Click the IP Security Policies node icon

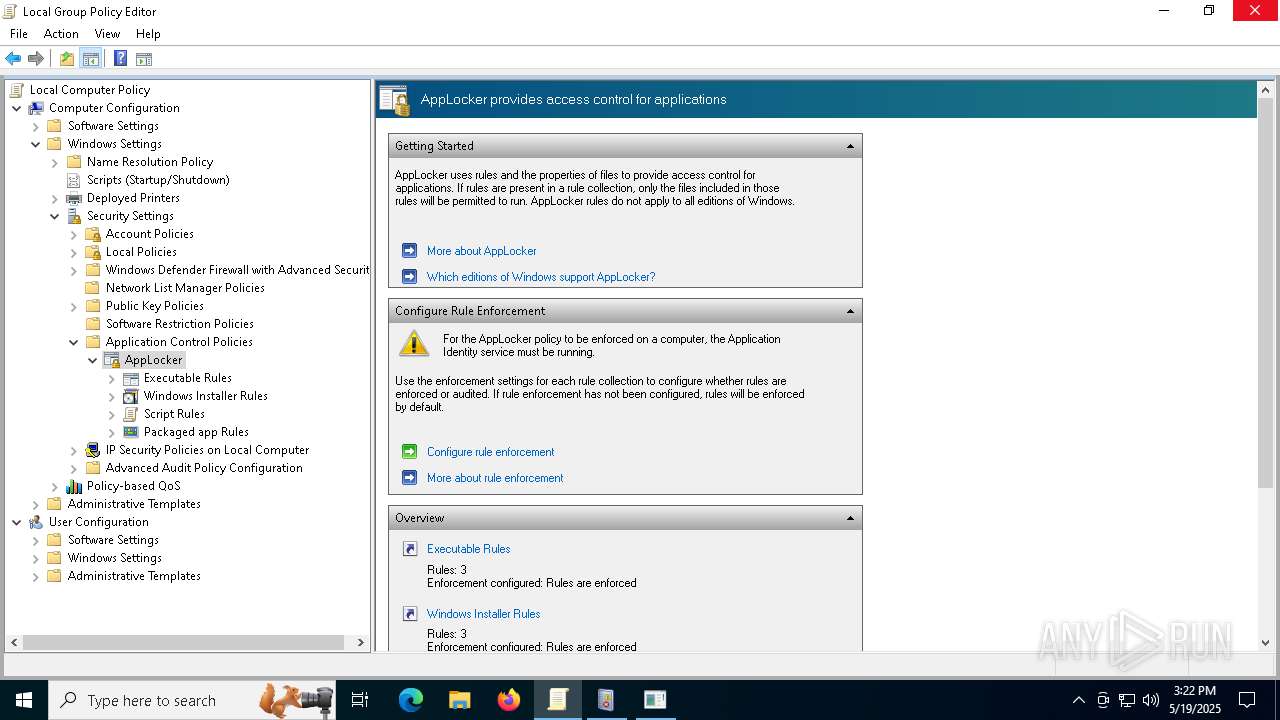(x=93, y=450)
